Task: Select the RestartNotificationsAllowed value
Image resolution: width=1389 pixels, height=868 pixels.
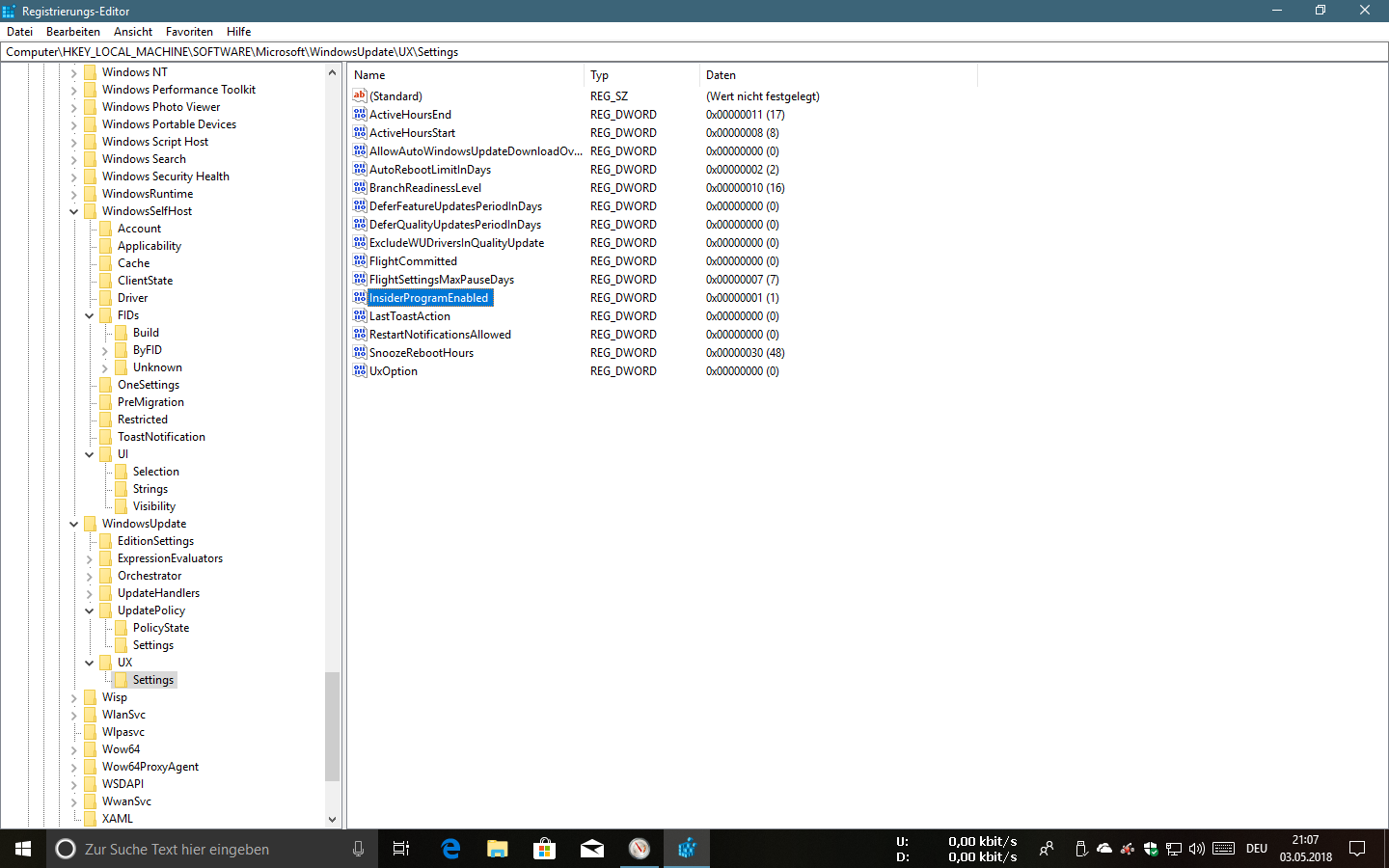Action: click(x=440, y=334)
